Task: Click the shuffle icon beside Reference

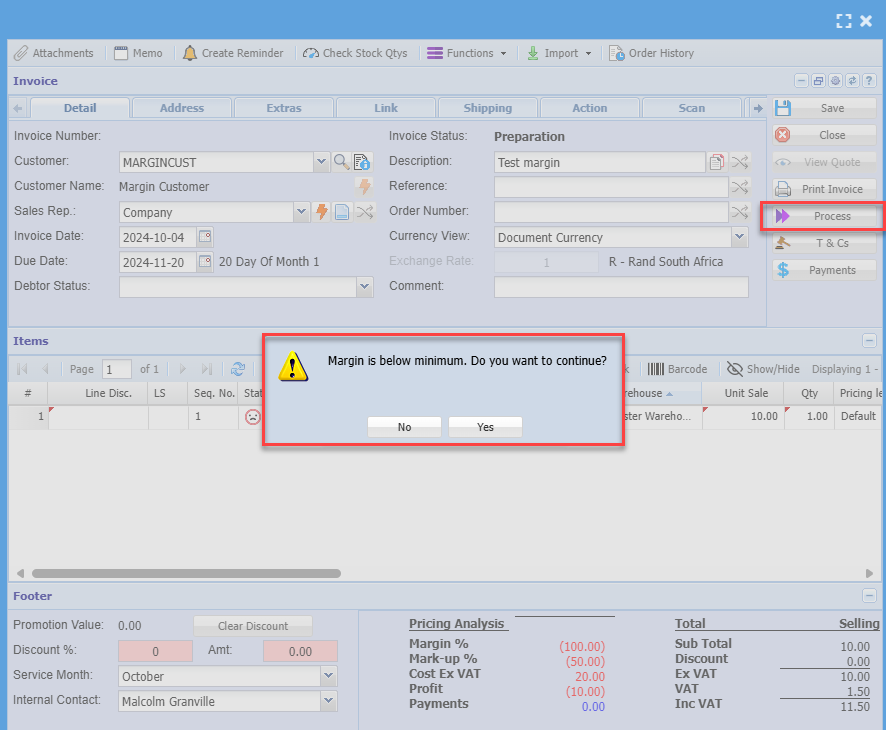Action: pos(739,187)
